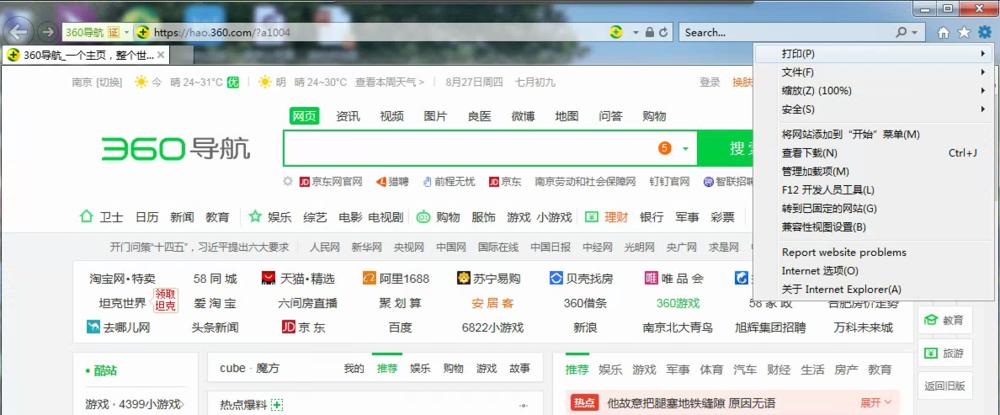Click the Tools gear icon
This screenshot has width=1000, height=415.
pos(985,32)
